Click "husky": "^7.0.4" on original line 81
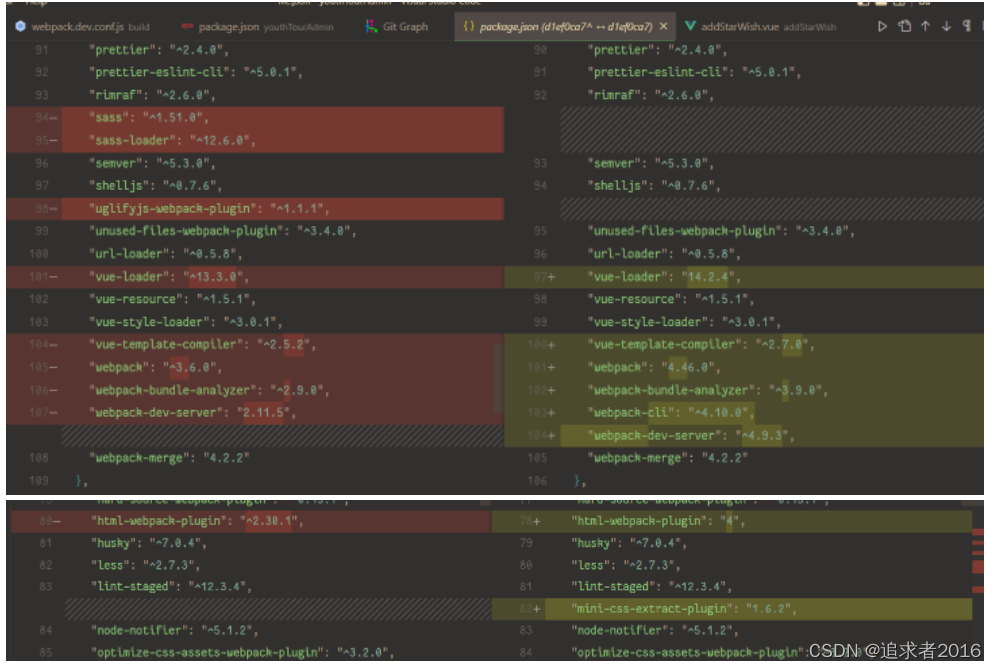The width and height of the screenshot is (997, 670). (149, 544)
